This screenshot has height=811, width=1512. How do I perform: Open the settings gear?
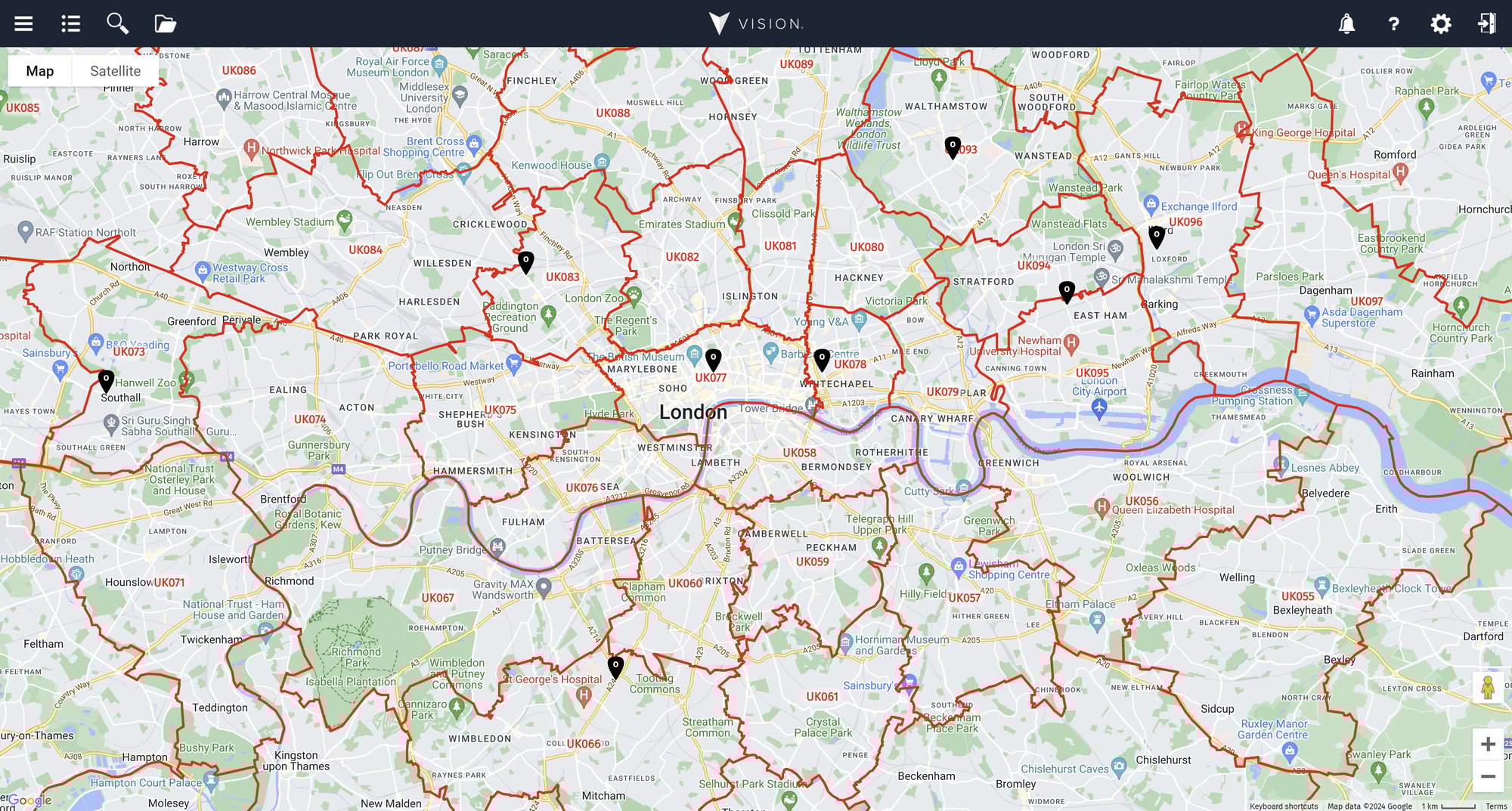coord(1441,23)
